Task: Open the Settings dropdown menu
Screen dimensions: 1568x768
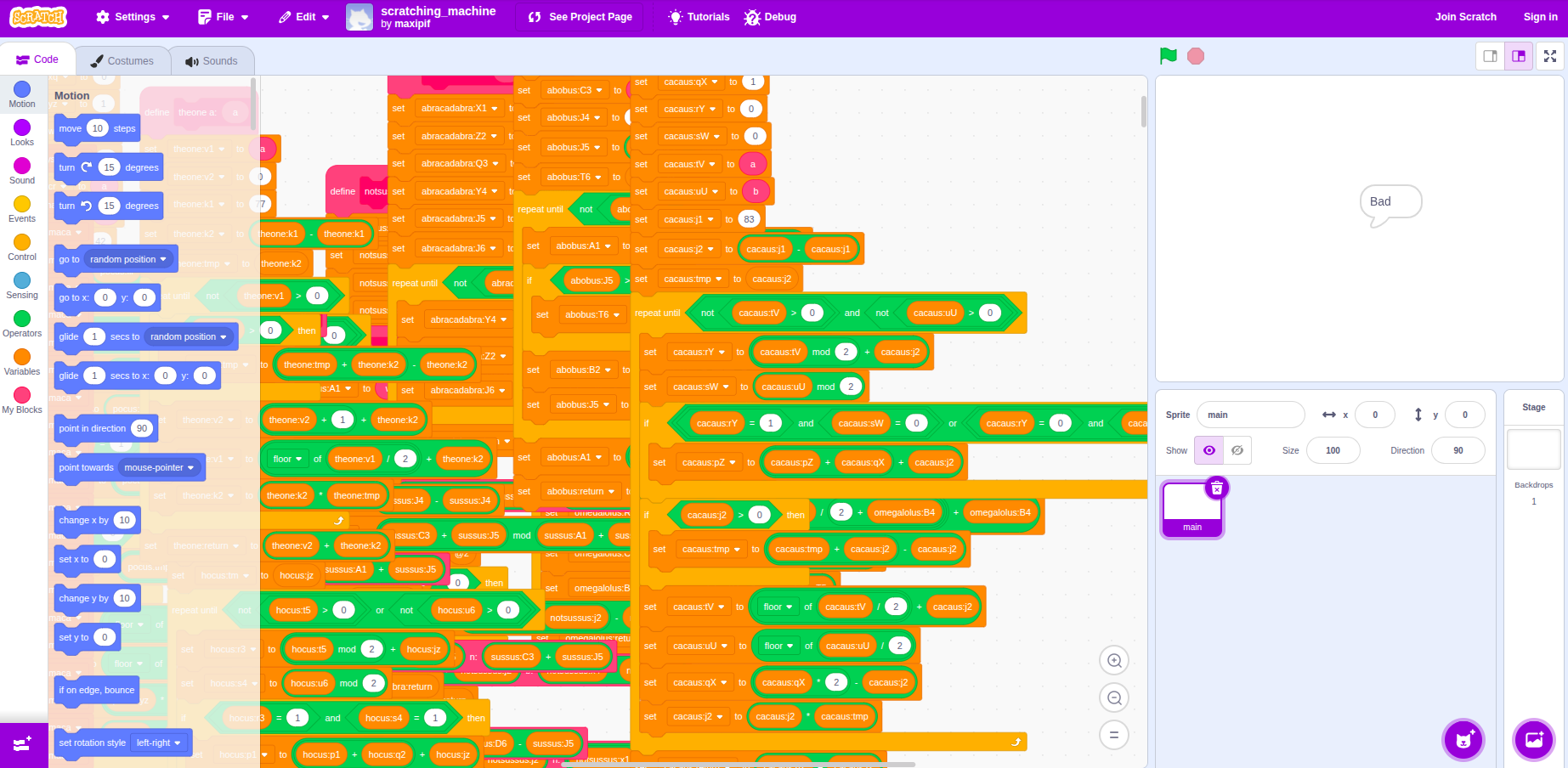Action: (133, 17)
